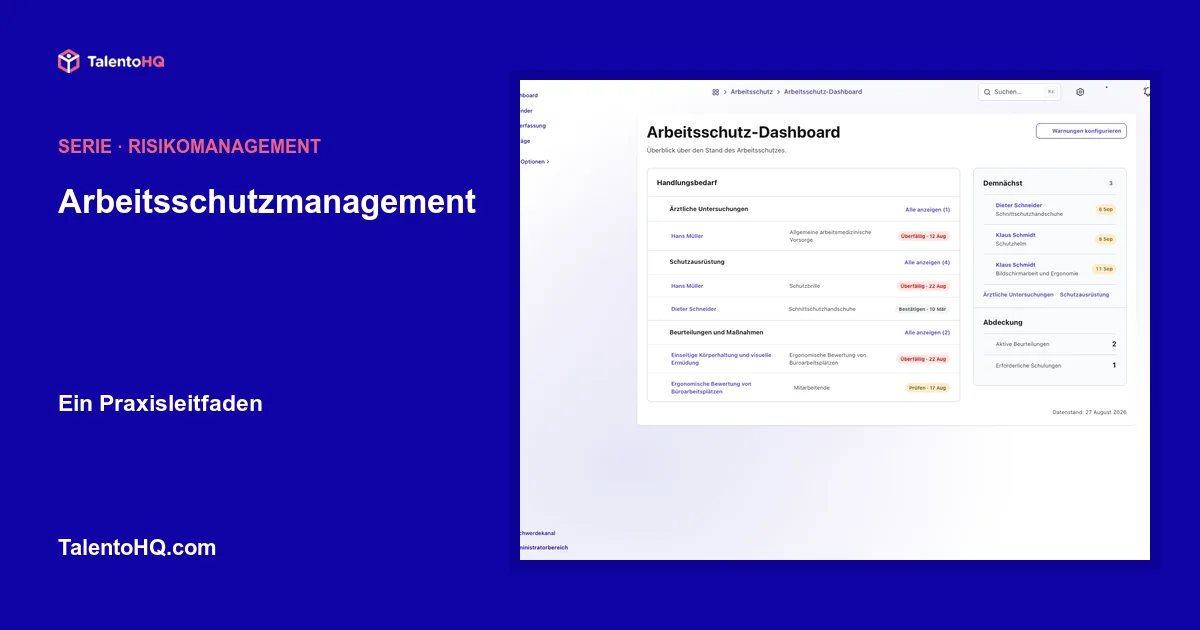
Task: Show all Ärztliche Untersuchungen via Alle anzeigen (1)
Action: click(x=927, y=210)
